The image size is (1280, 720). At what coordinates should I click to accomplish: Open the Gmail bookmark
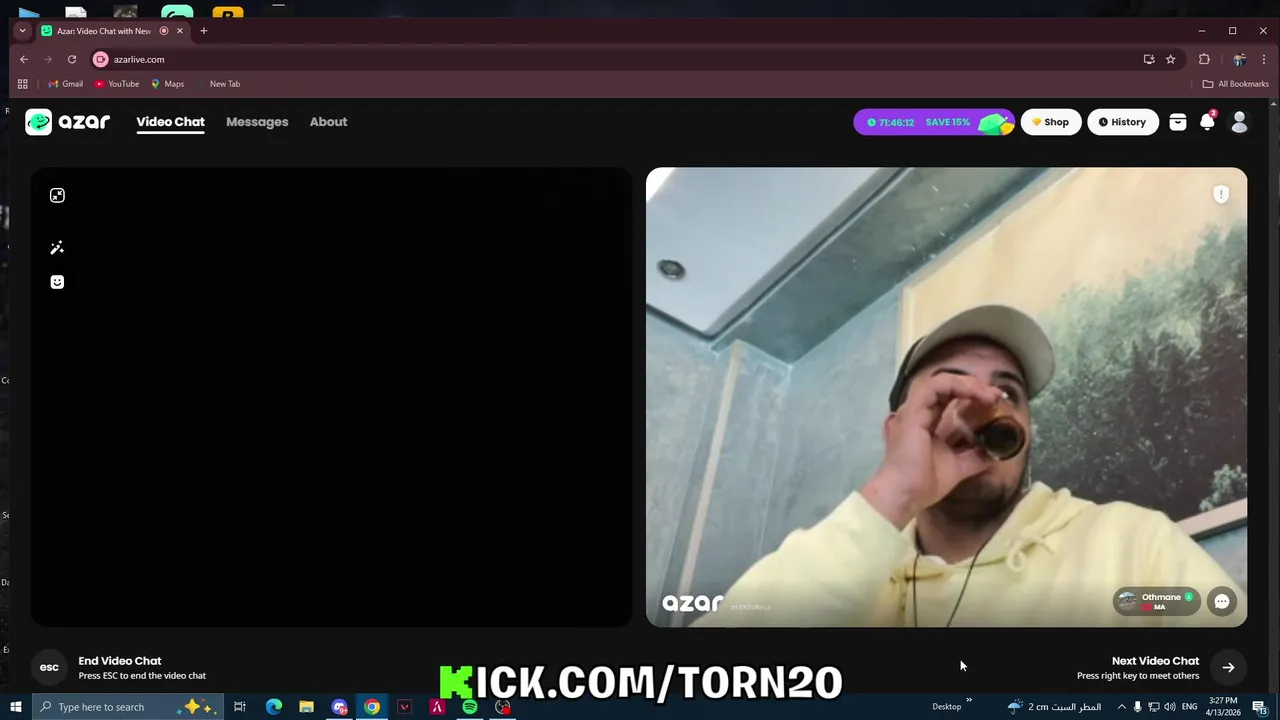coord(66,84)
